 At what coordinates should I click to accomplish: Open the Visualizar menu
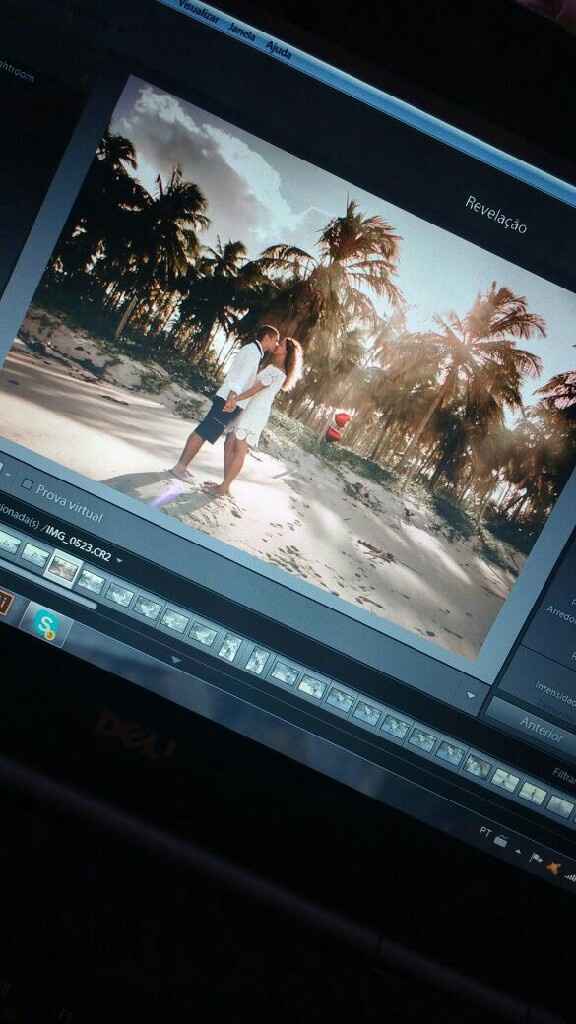pos(199,14)
